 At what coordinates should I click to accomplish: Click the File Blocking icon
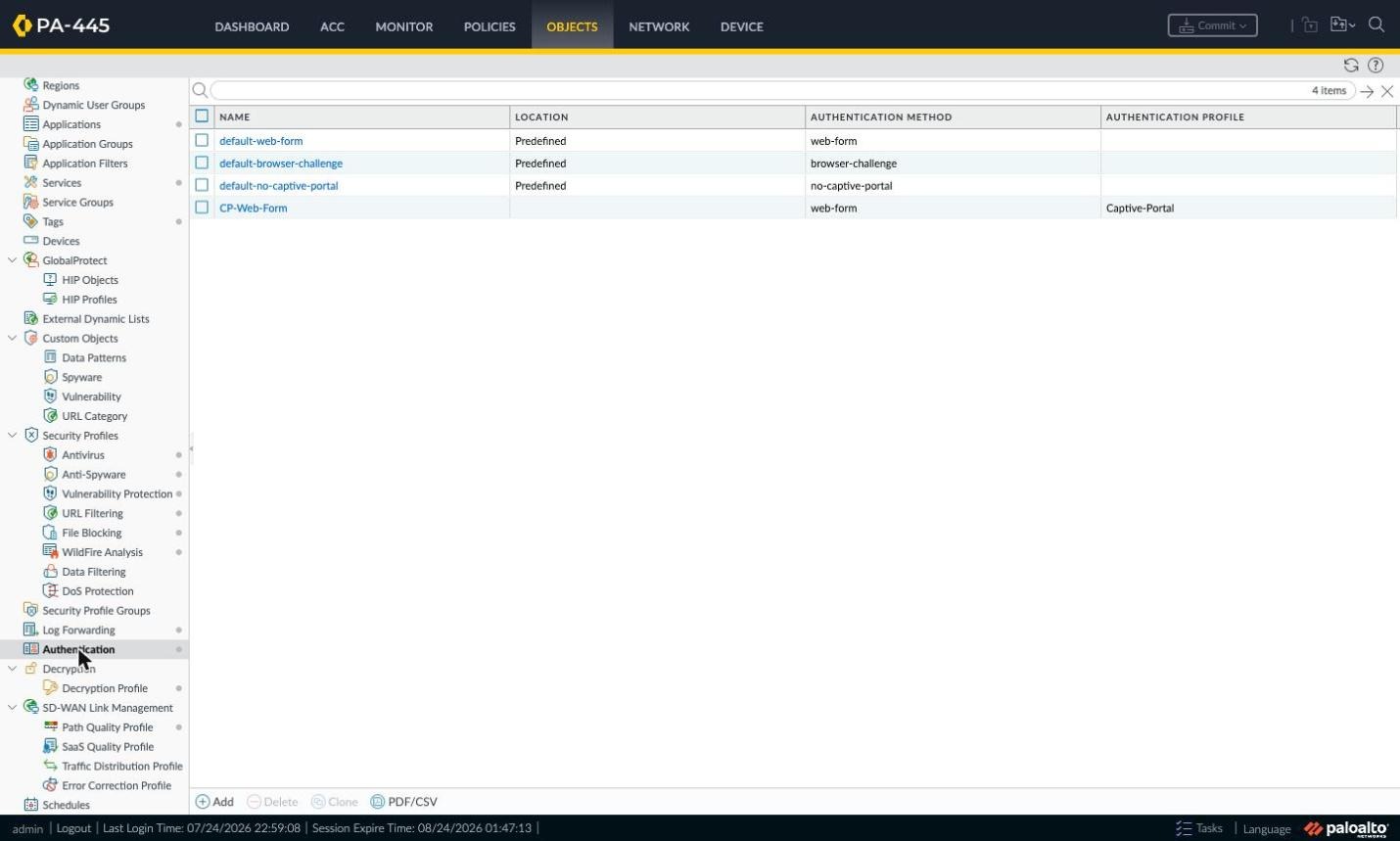(x=50, y=533)
